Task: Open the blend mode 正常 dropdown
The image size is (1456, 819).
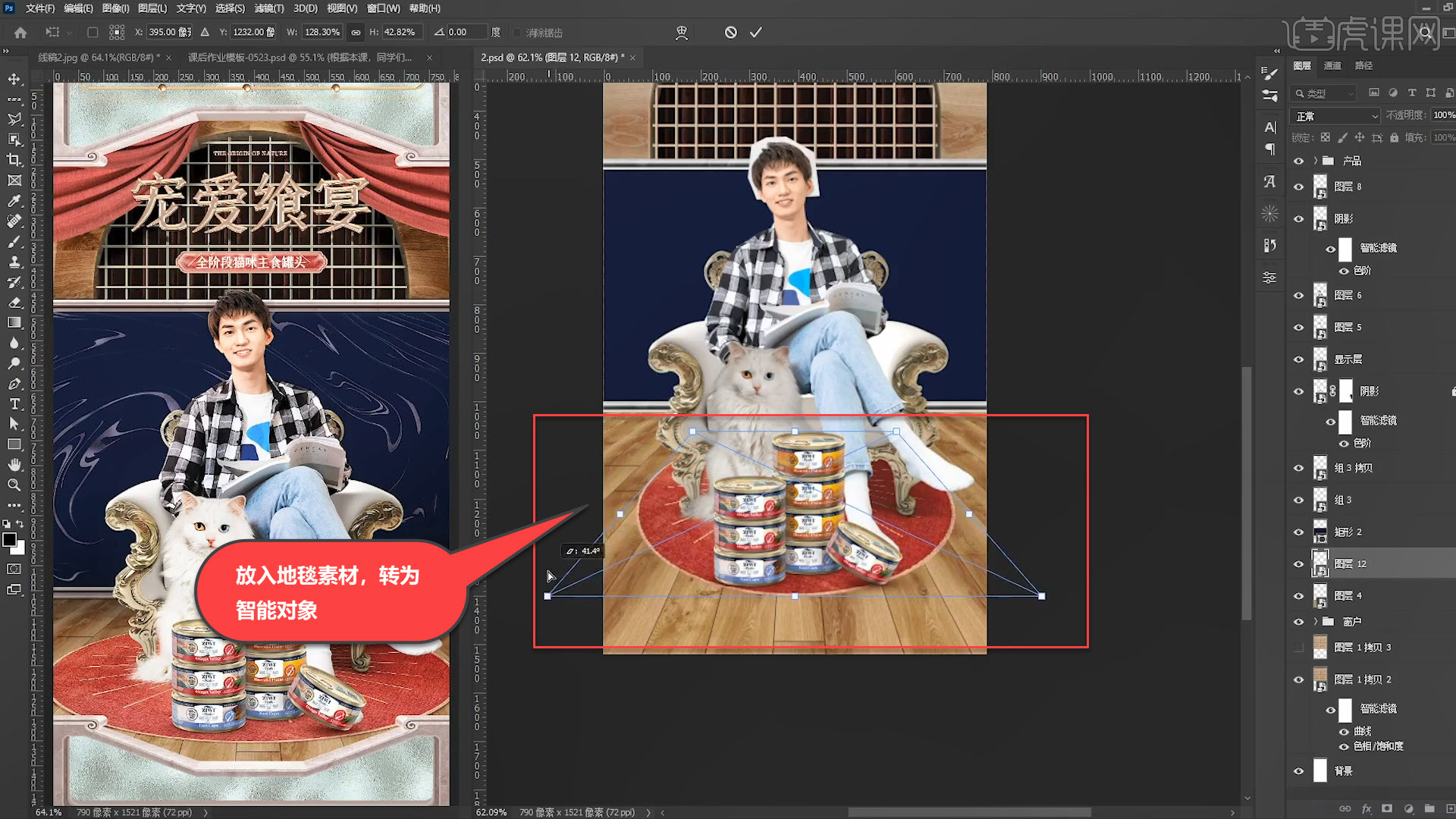Action: [1336, 116]
